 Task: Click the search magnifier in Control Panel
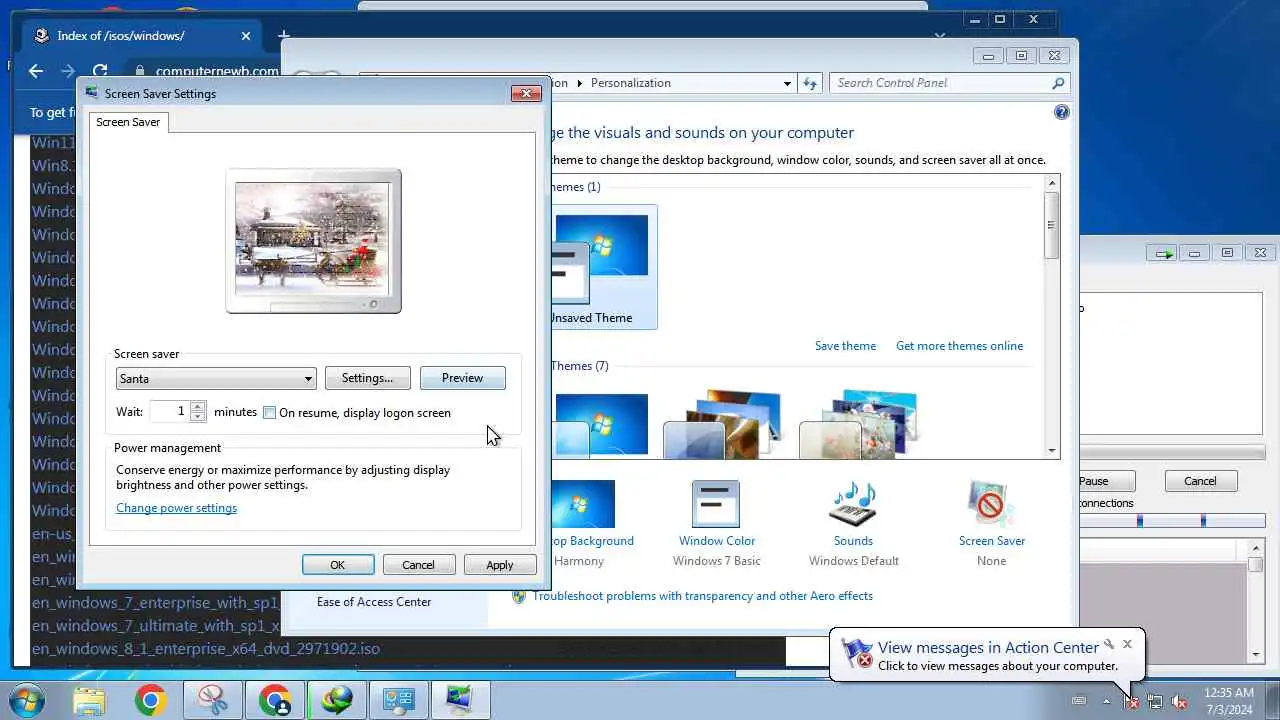[x=1058, y=83]
